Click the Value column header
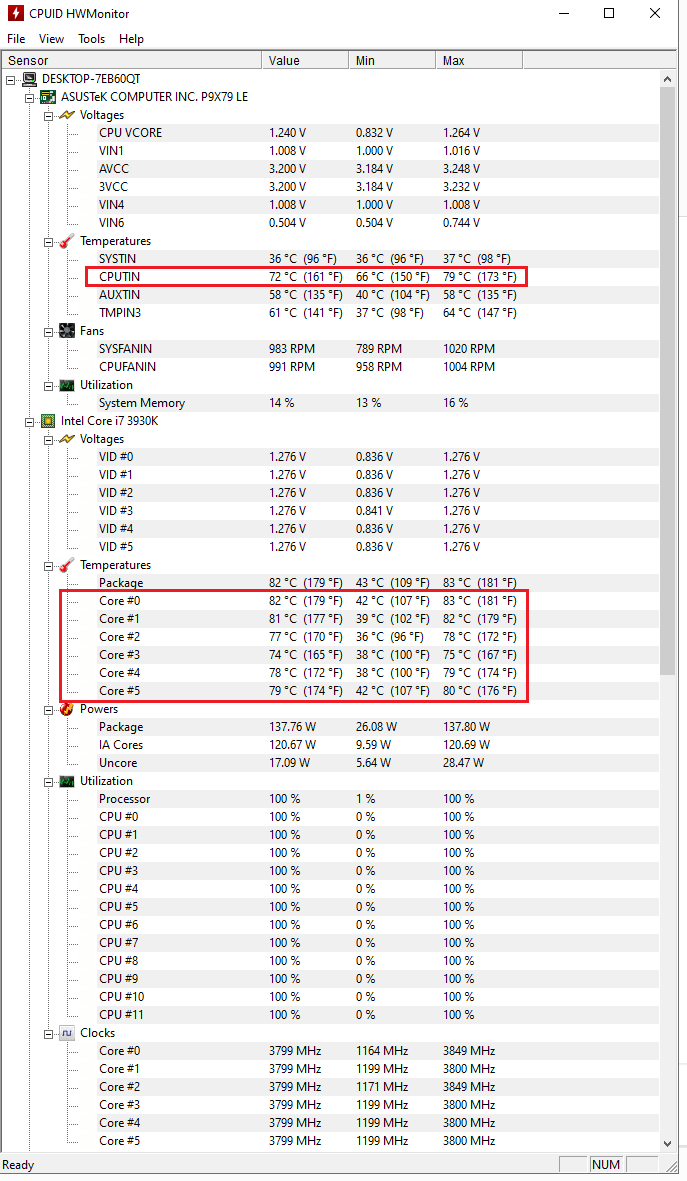687x1181 pixels. [x=284, y=61]
